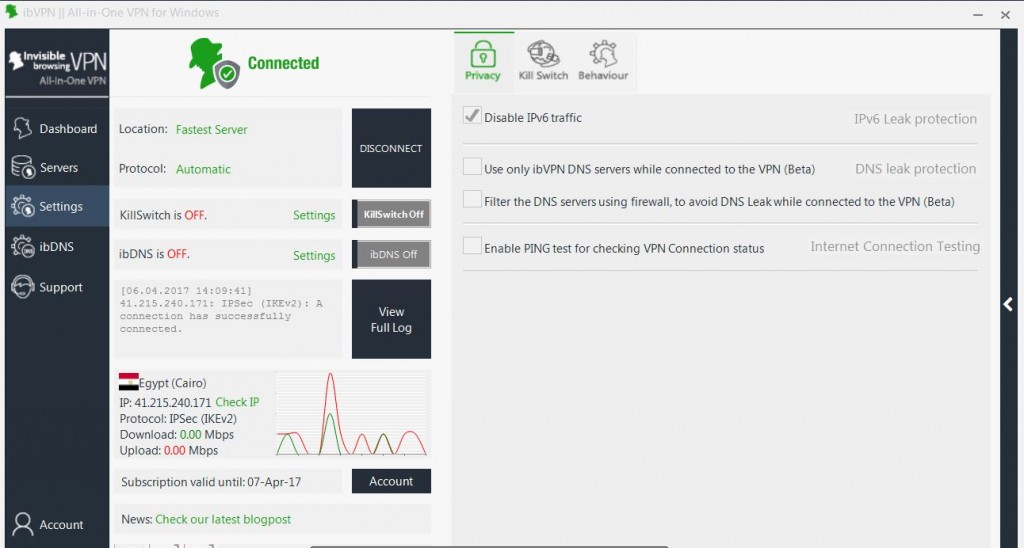Enable PING test checkbox
Image resolution: width=1024 pixels, height=548 pixels.
click(472, 246)
